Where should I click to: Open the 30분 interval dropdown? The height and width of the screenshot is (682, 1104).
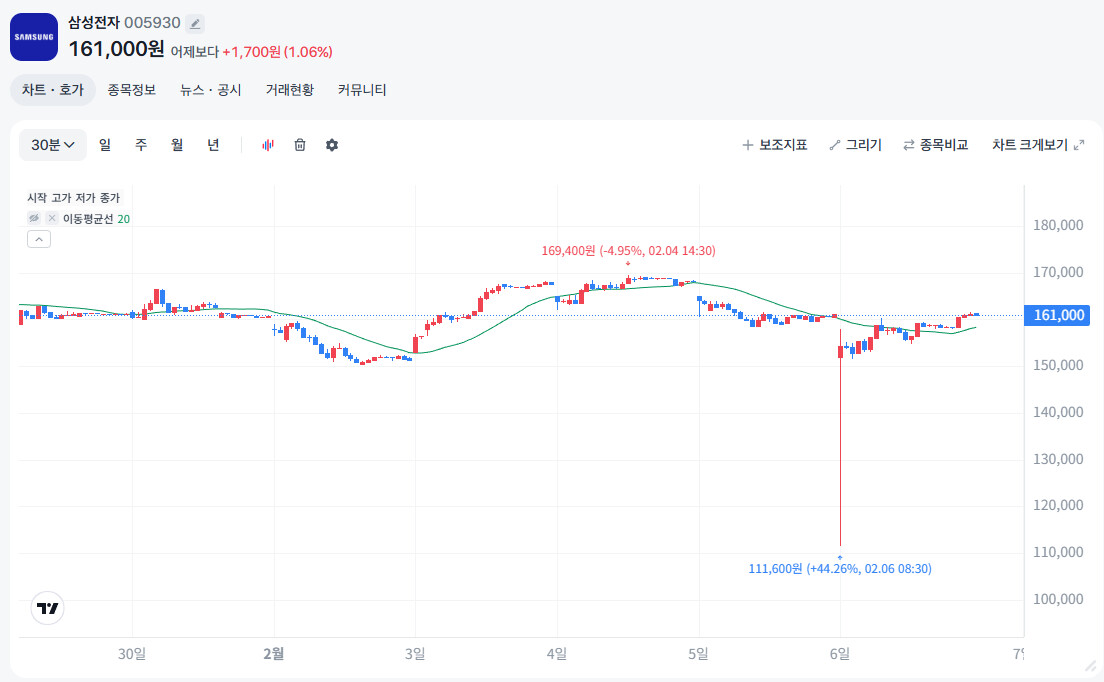(x=53, y=145)
